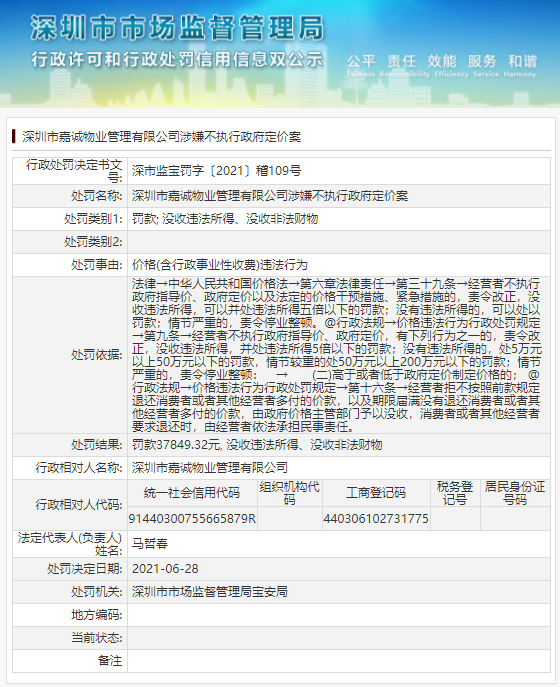Click legal representative name 马哲春
Screen dimensions: 560x687
[150, 544]
